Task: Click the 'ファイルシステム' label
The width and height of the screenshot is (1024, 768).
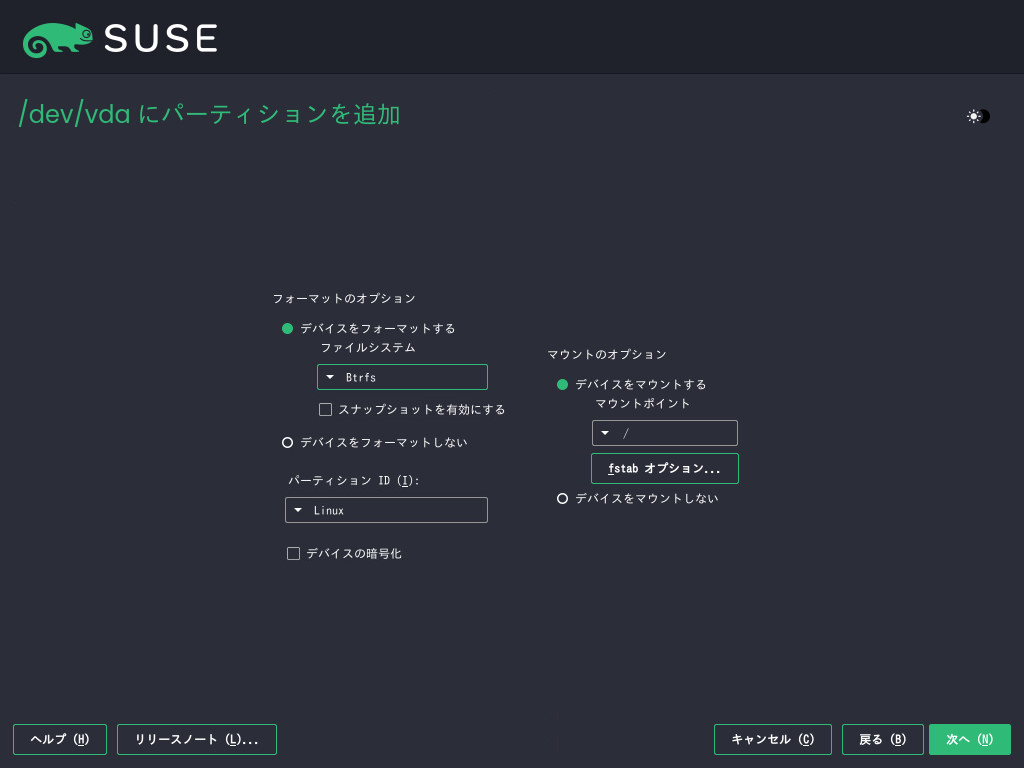Action: point(368,348)
